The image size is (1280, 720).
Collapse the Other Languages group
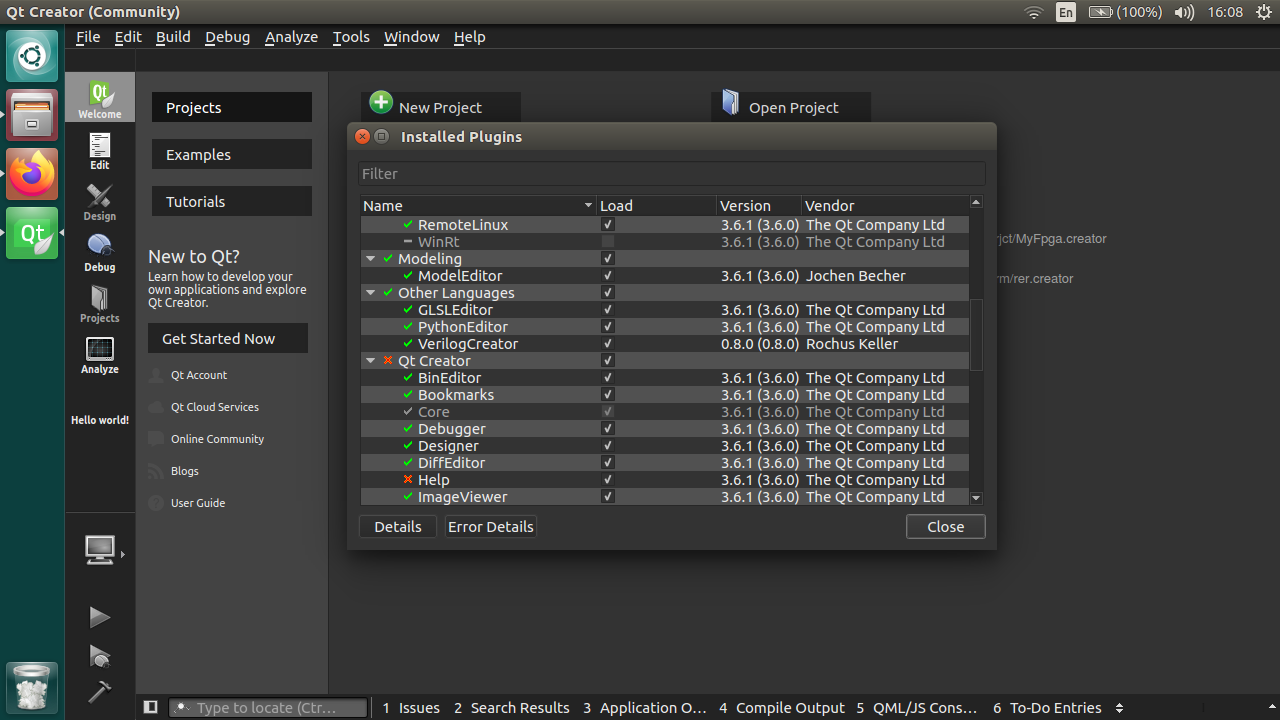tap(370, 292)
